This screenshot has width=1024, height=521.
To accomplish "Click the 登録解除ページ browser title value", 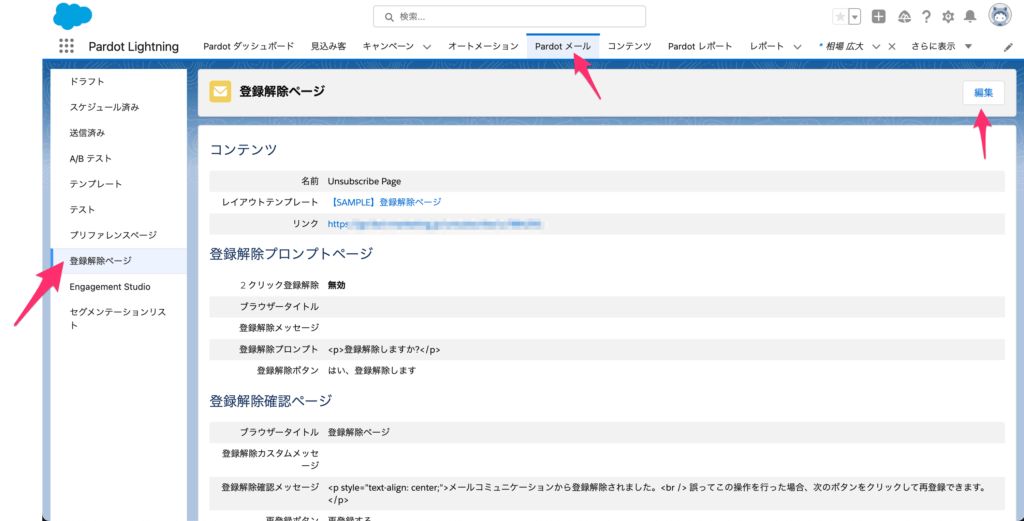I will [359, 432].
